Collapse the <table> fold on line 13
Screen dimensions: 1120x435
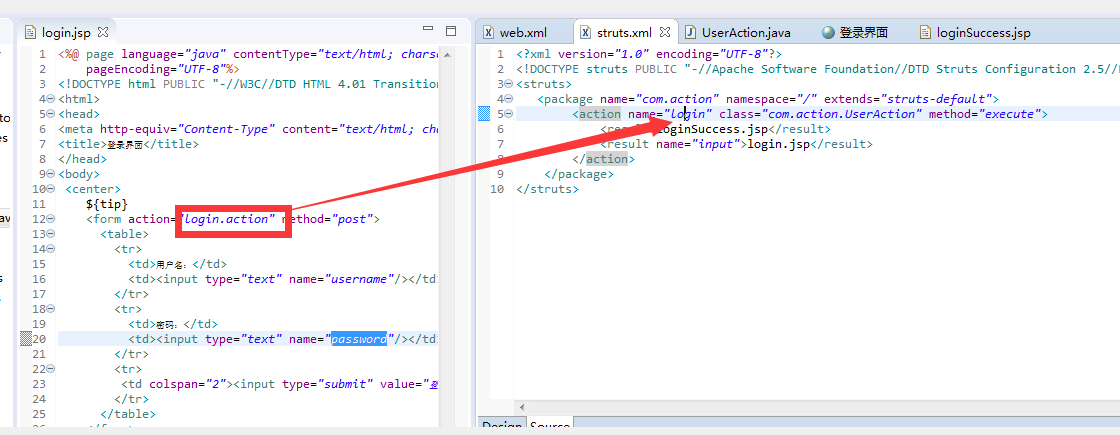[x=51, y=234]
